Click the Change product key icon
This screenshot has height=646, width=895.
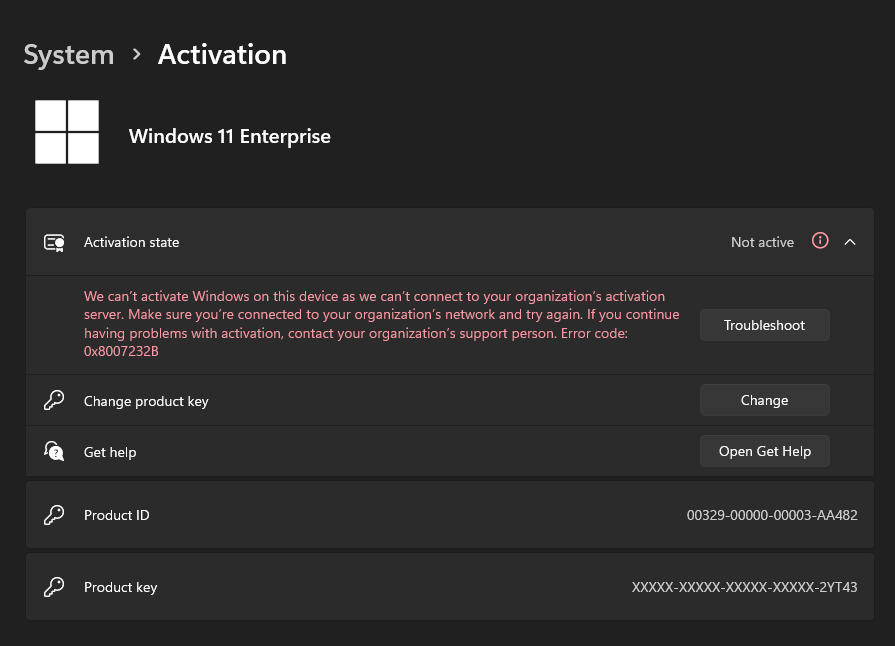(54, 401)
